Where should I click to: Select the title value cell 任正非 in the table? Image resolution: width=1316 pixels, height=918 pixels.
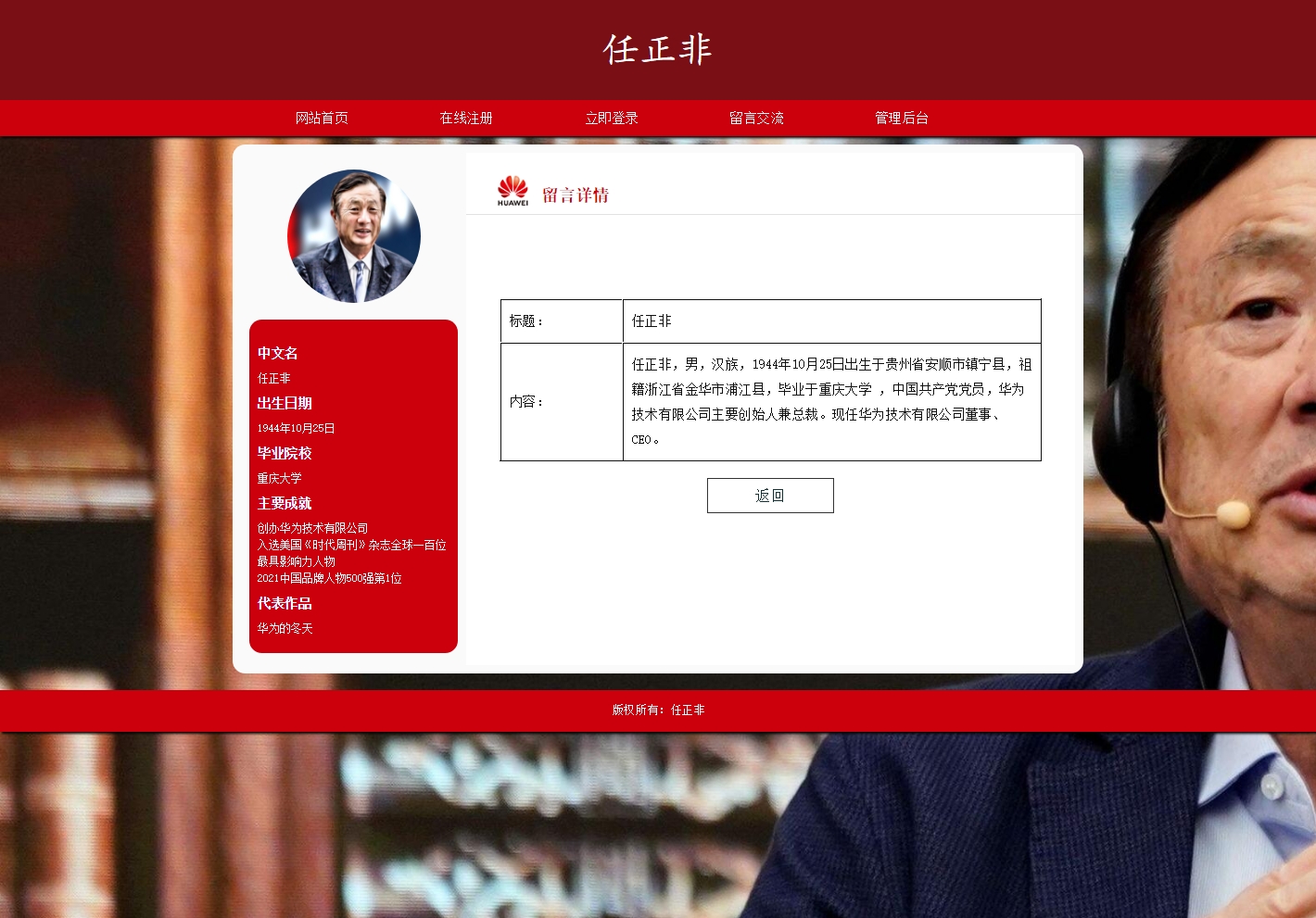(x=832, y=321)
